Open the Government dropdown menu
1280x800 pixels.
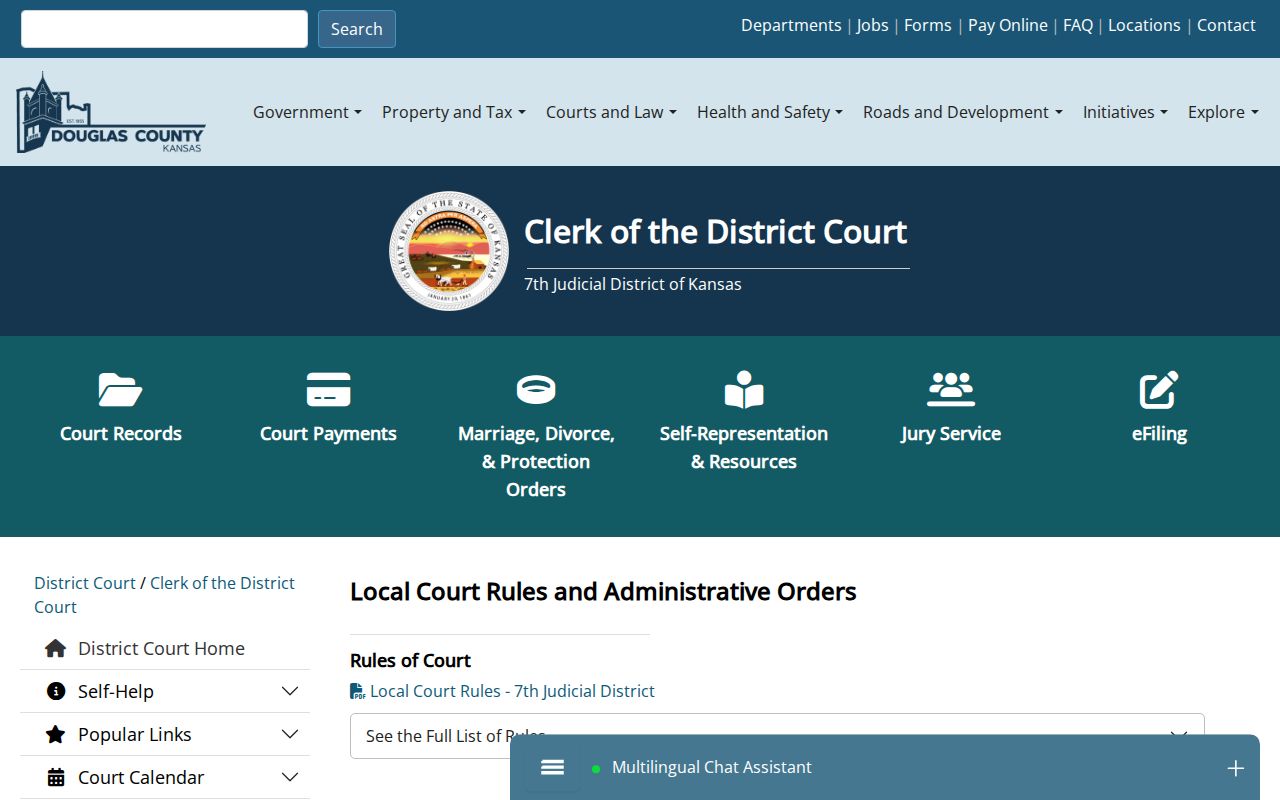pos(307,112)
